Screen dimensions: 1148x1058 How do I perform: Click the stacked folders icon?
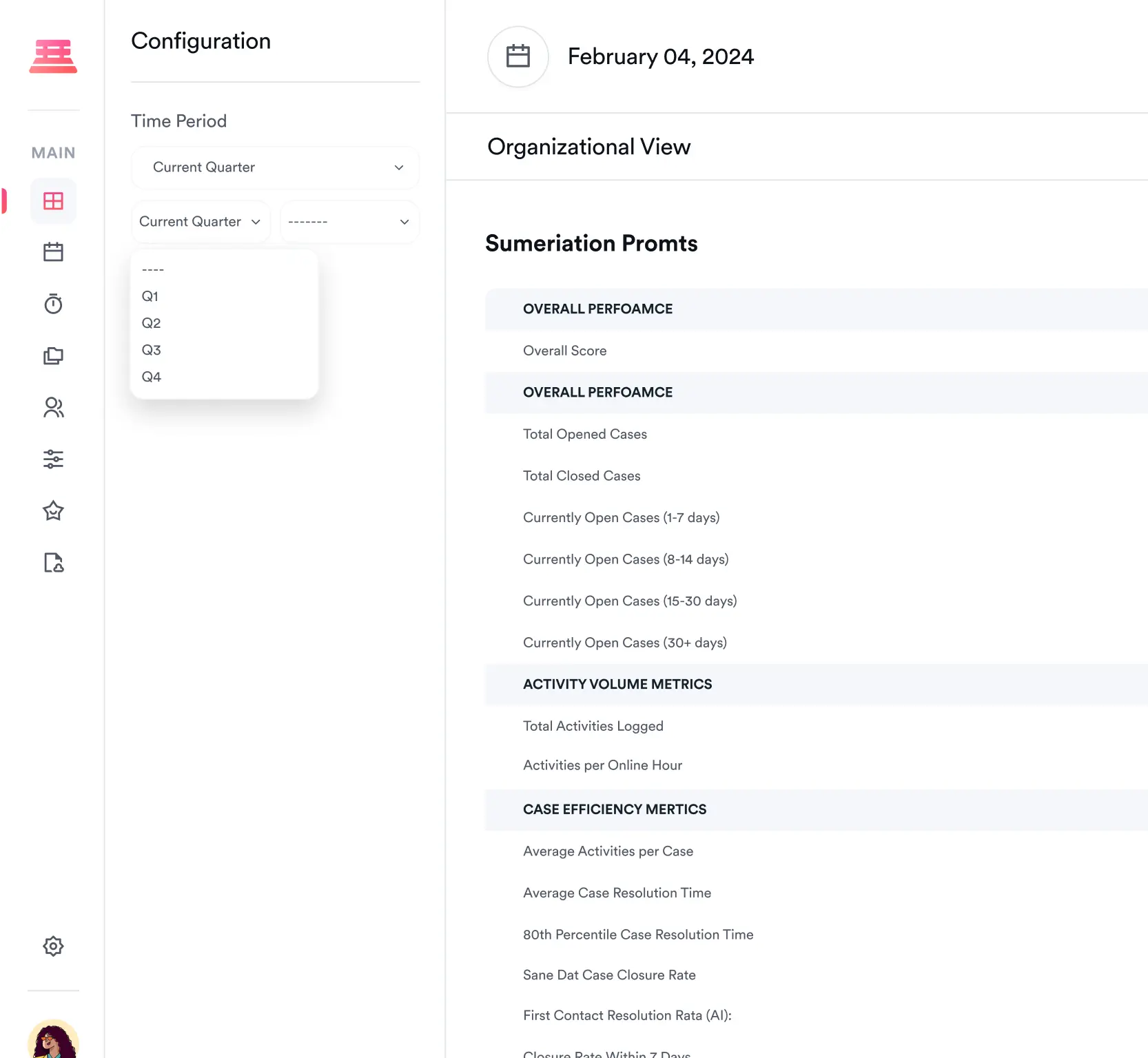click(x=53, y=356)
